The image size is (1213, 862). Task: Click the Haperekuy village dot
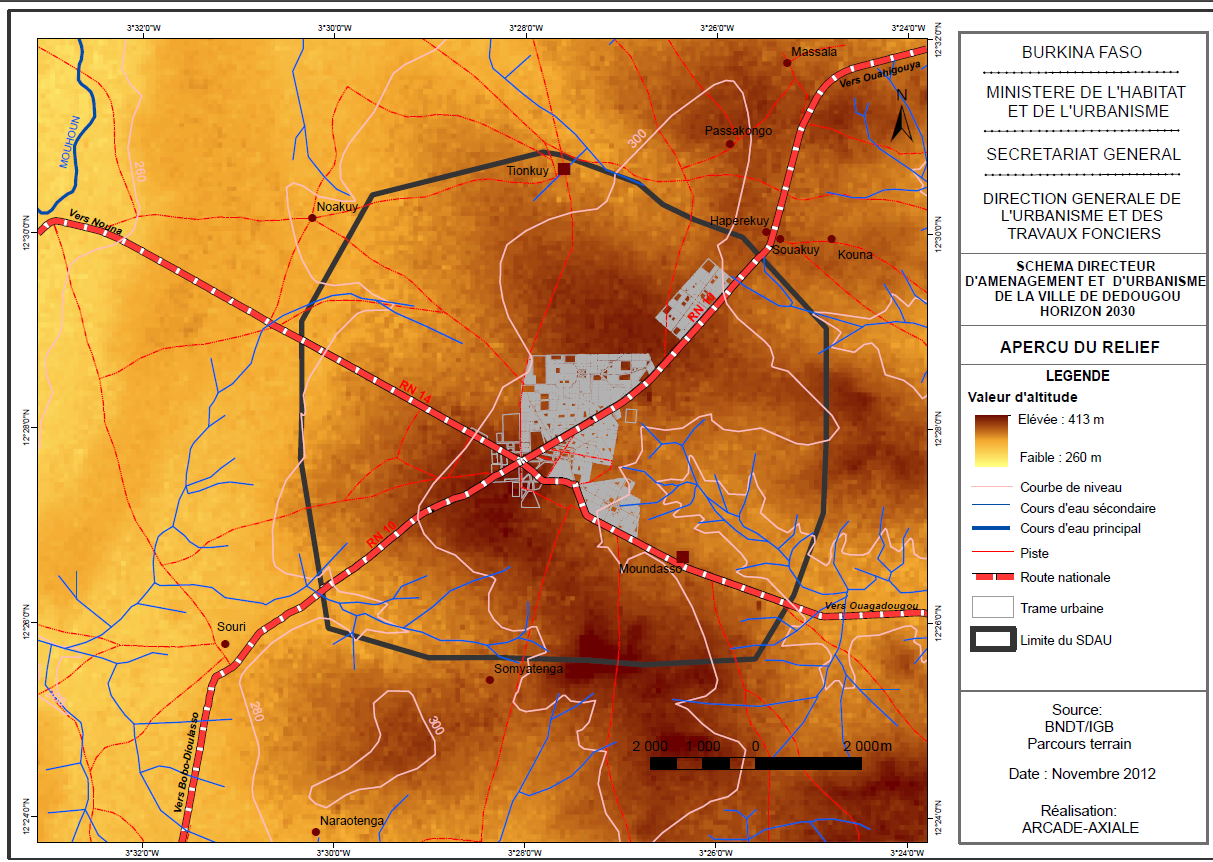tap(766, 232)
